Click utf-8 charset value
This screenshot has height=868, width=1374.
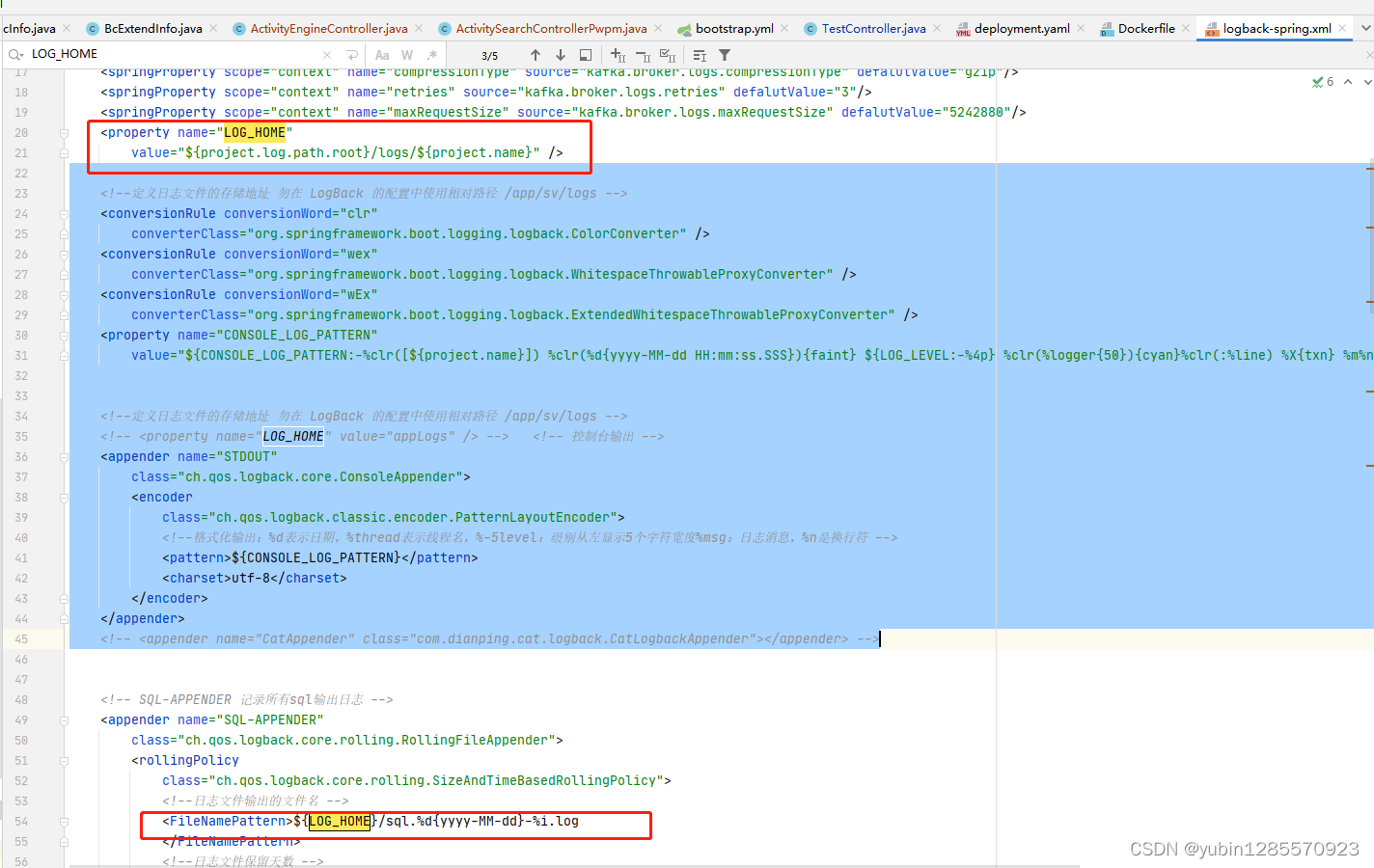pos(251,579)
